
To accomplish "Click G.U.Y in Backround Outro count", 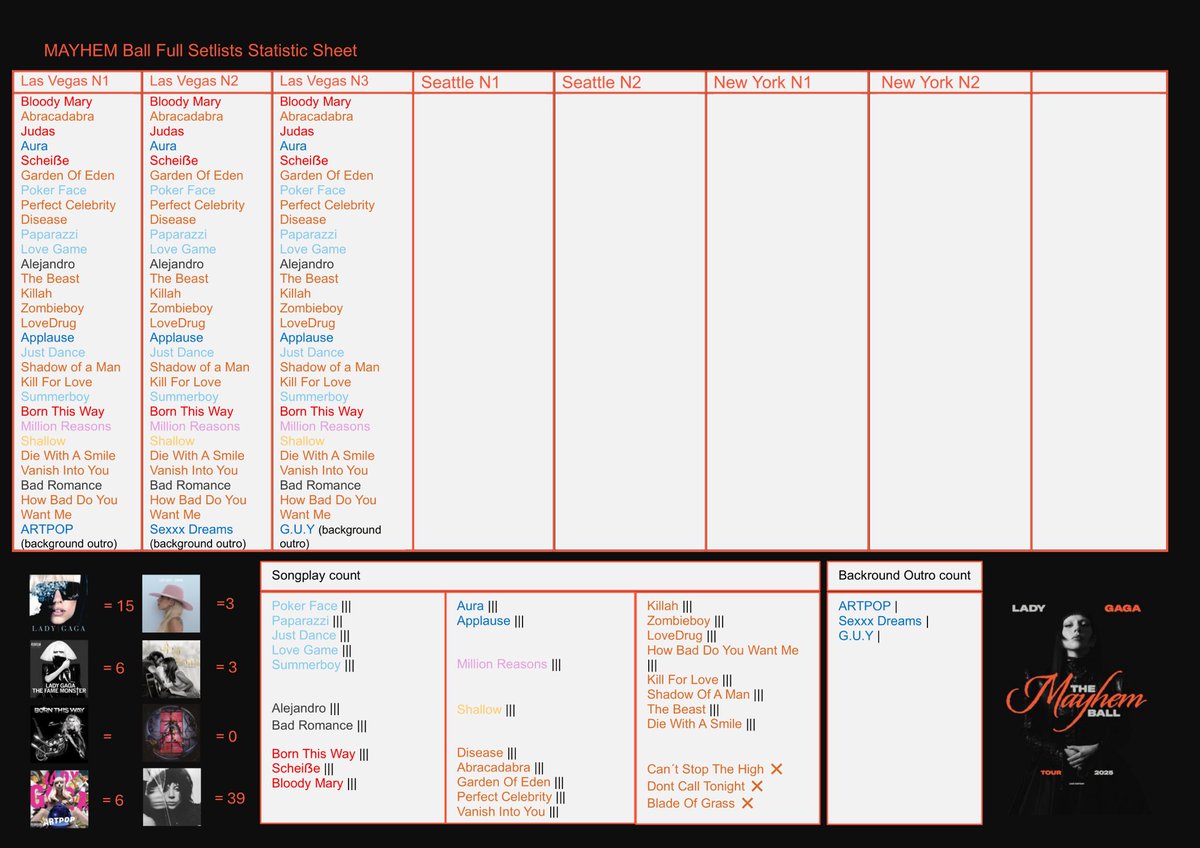I will tap(855, 636).
